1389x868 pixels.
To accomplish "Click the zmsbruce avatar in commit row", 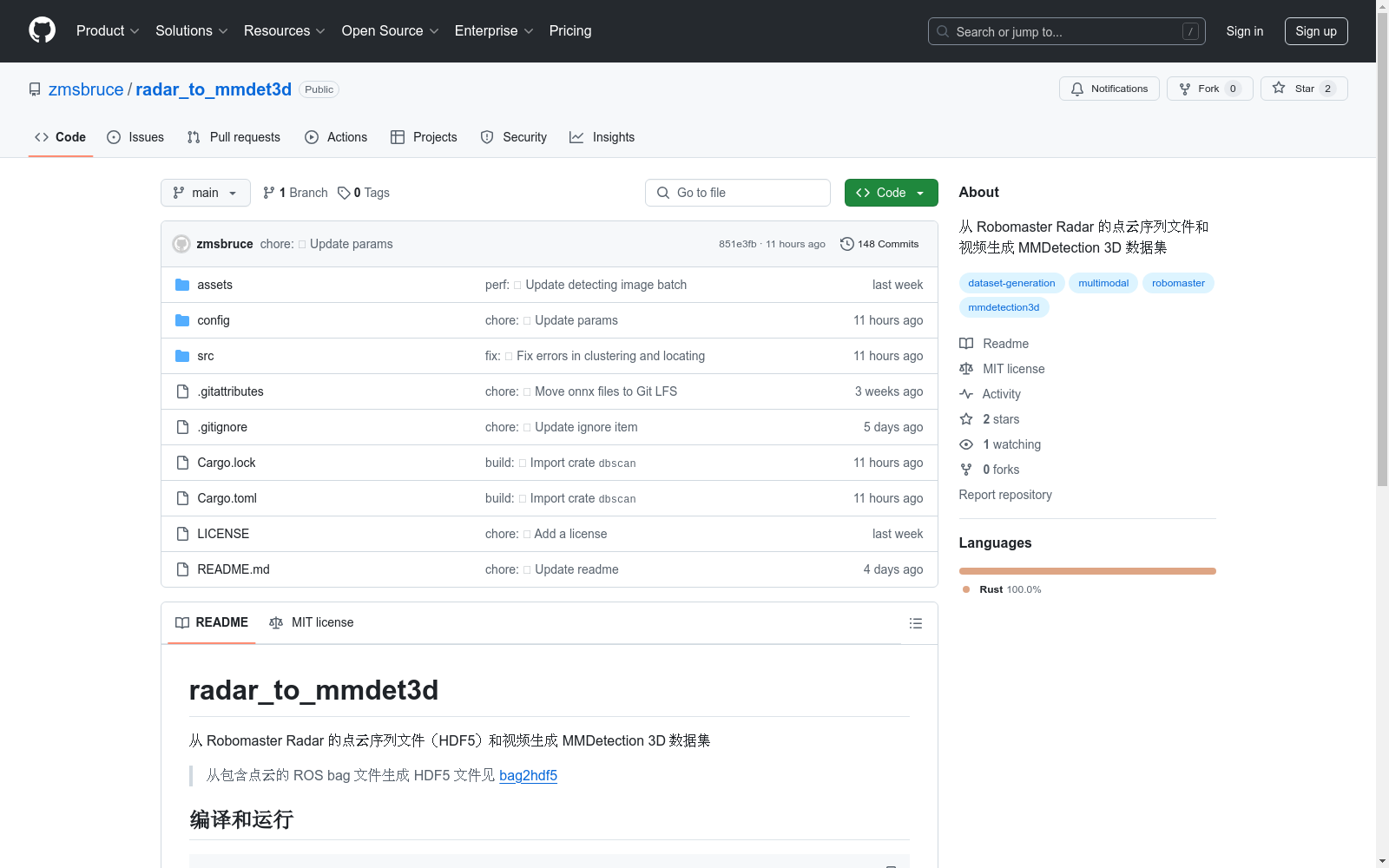I will coord(181,244).
